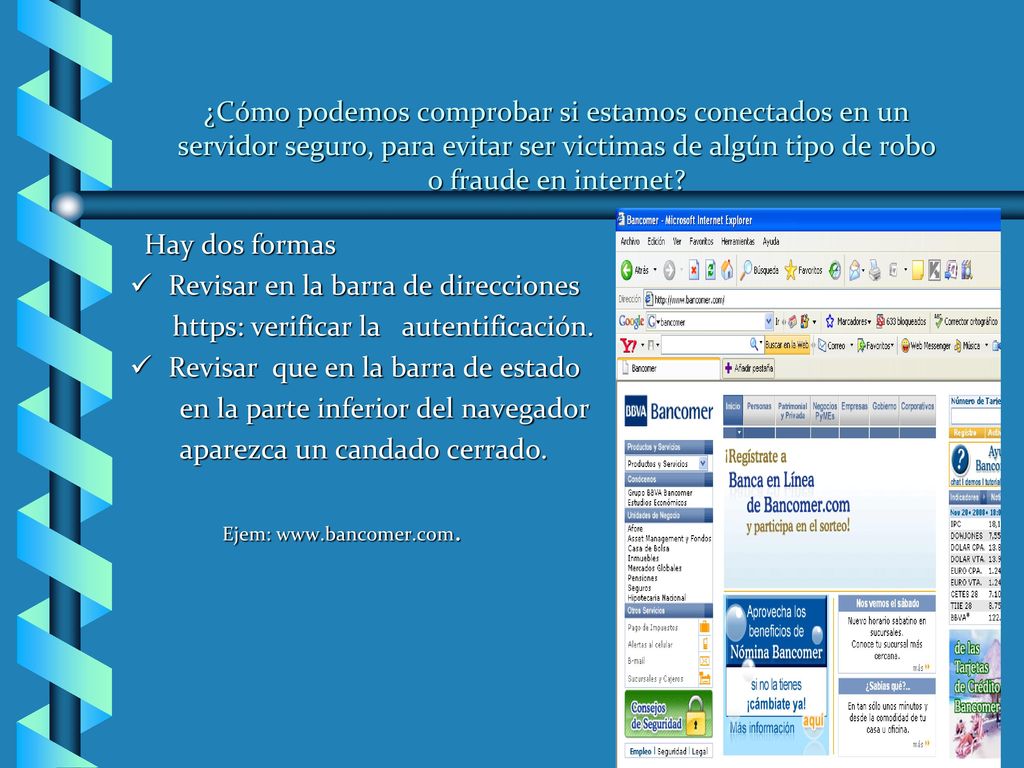Switch to the Personas site tab
Image resolution: width=1024 pixels, height=768 pixels.
tap(759, 411)
